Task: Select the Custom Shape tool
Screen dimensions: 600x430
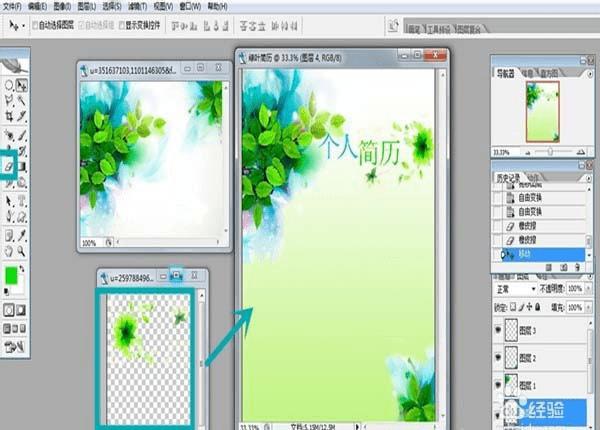Action: (x=22, y=217)
